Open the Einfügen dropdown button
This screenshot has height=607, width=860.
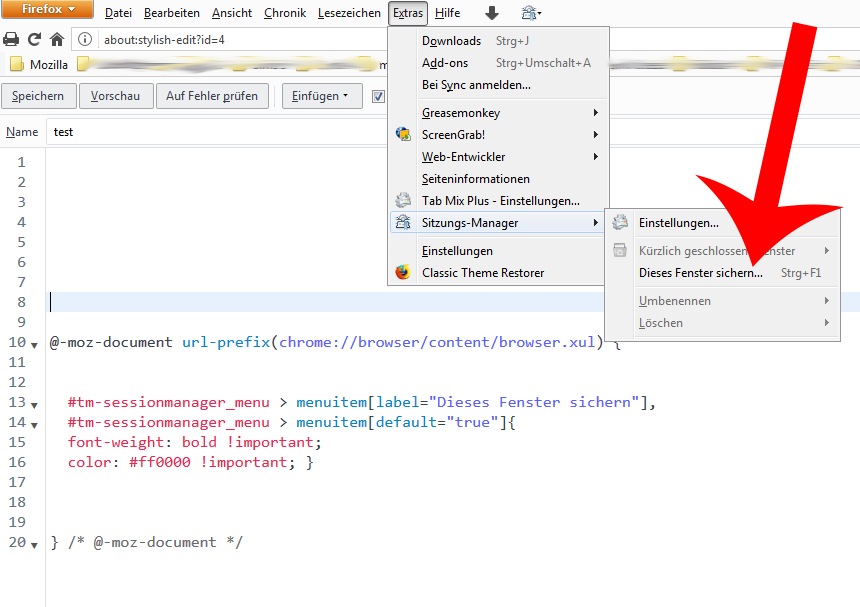pyautogui.click(x=321, y=96)
